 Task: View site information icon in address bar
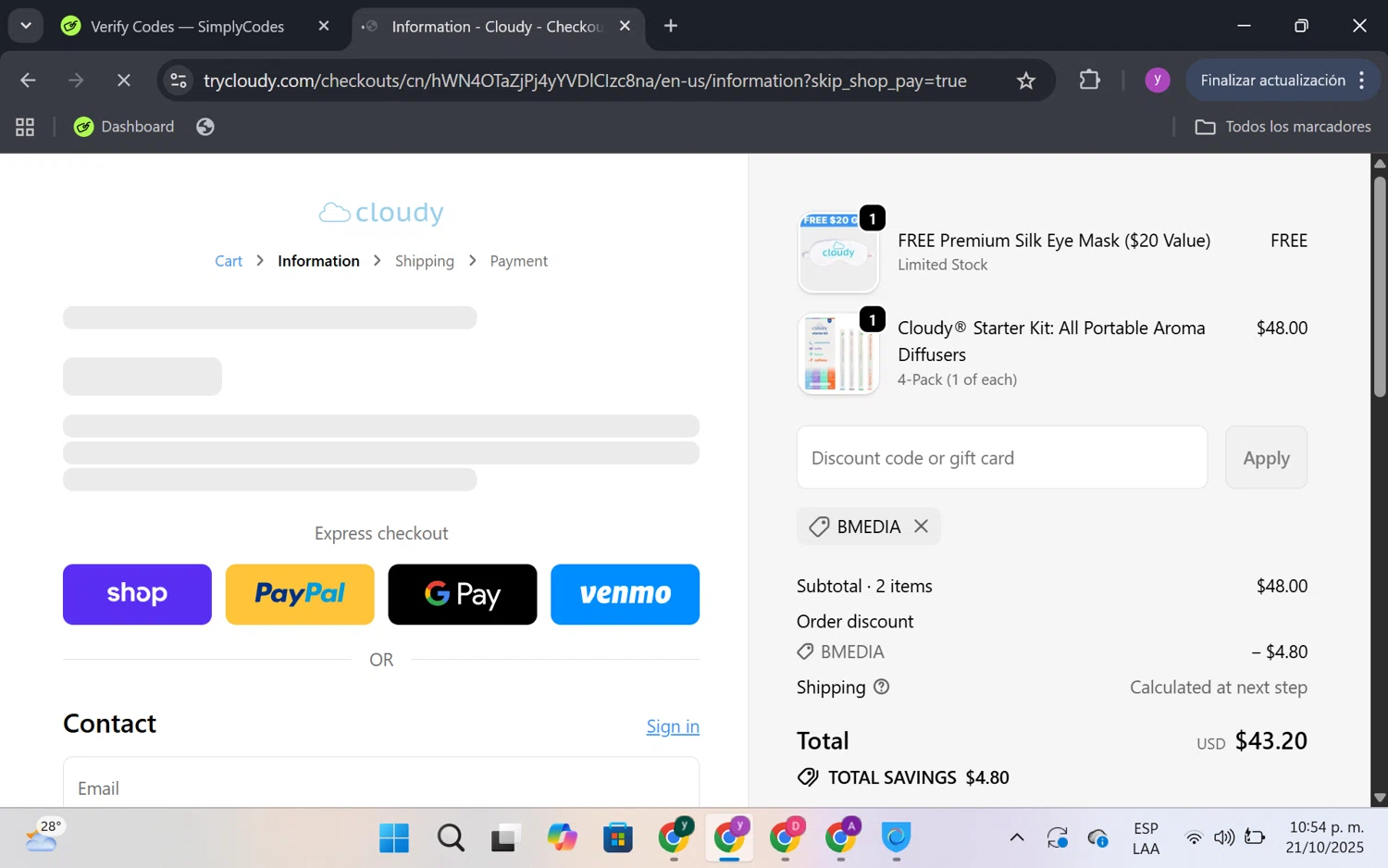179,81
